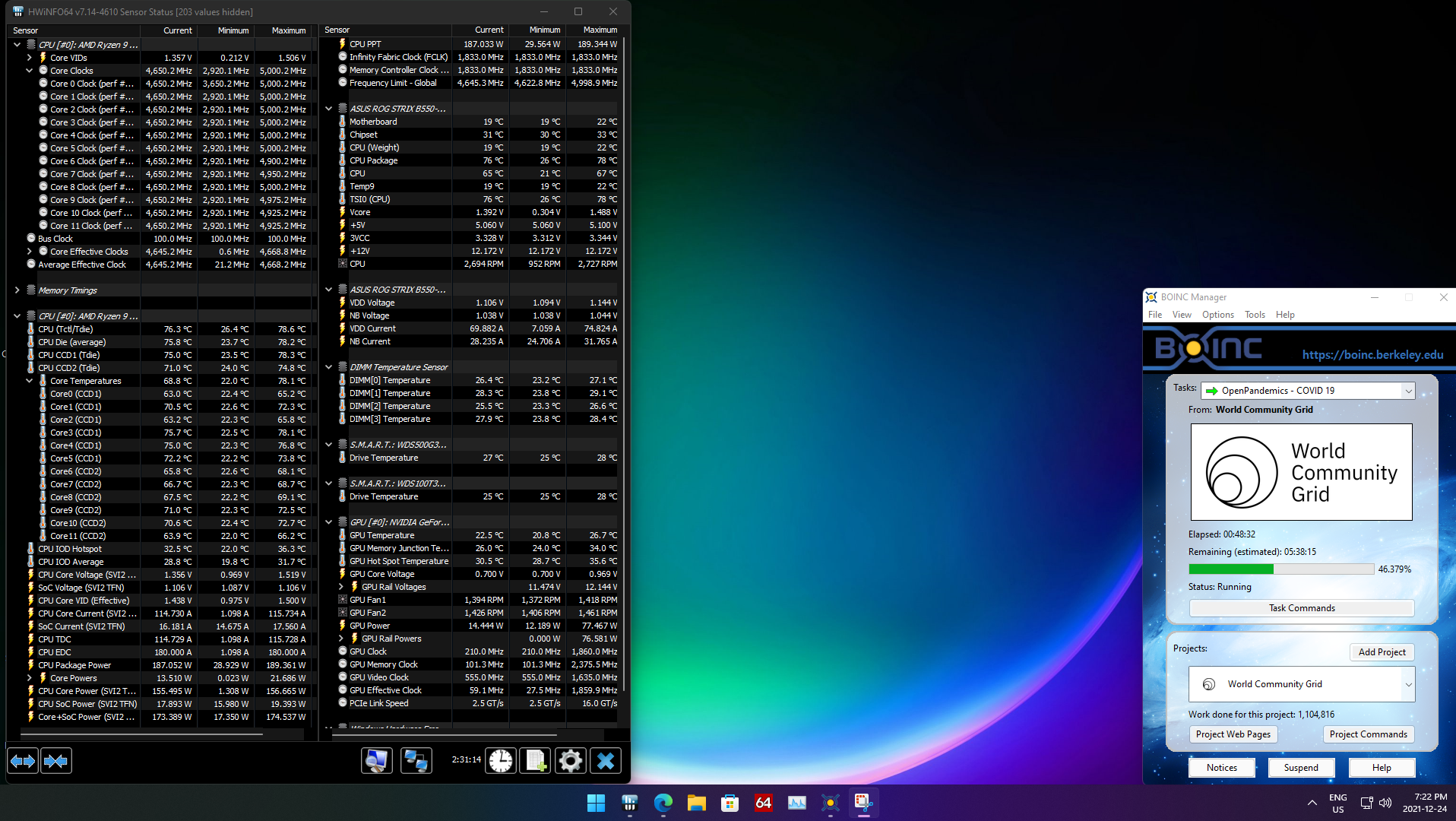Close sensors with the blue X icon
The image size is (1456, 821).
(606, 761)
